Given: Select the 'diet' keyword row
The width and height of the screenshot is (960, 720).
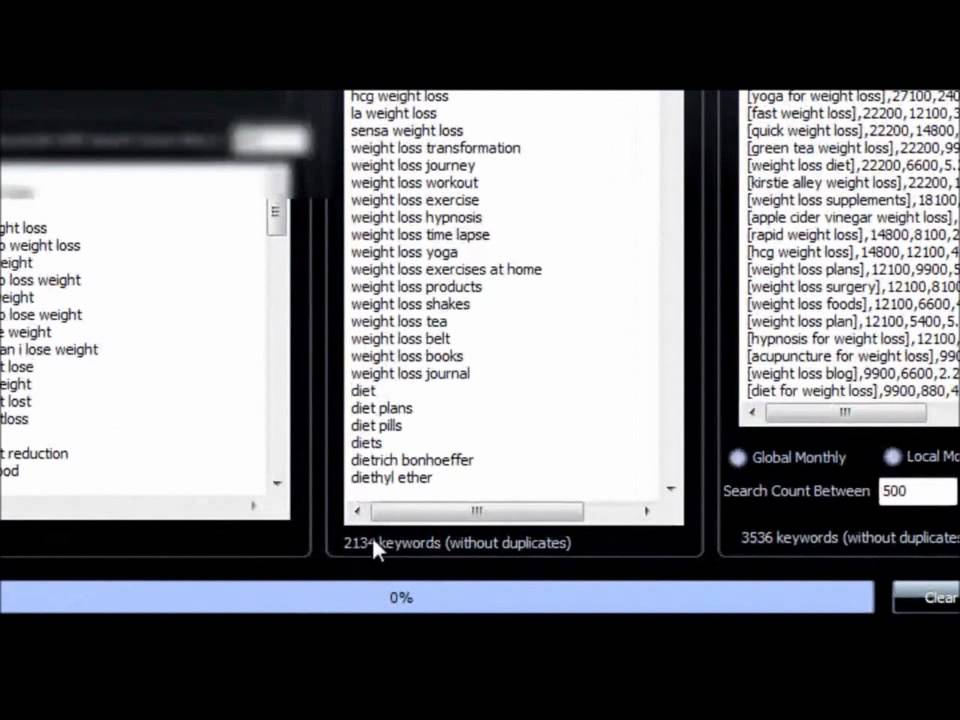Looking at the screenshot, I should click(x=363, y=391).
